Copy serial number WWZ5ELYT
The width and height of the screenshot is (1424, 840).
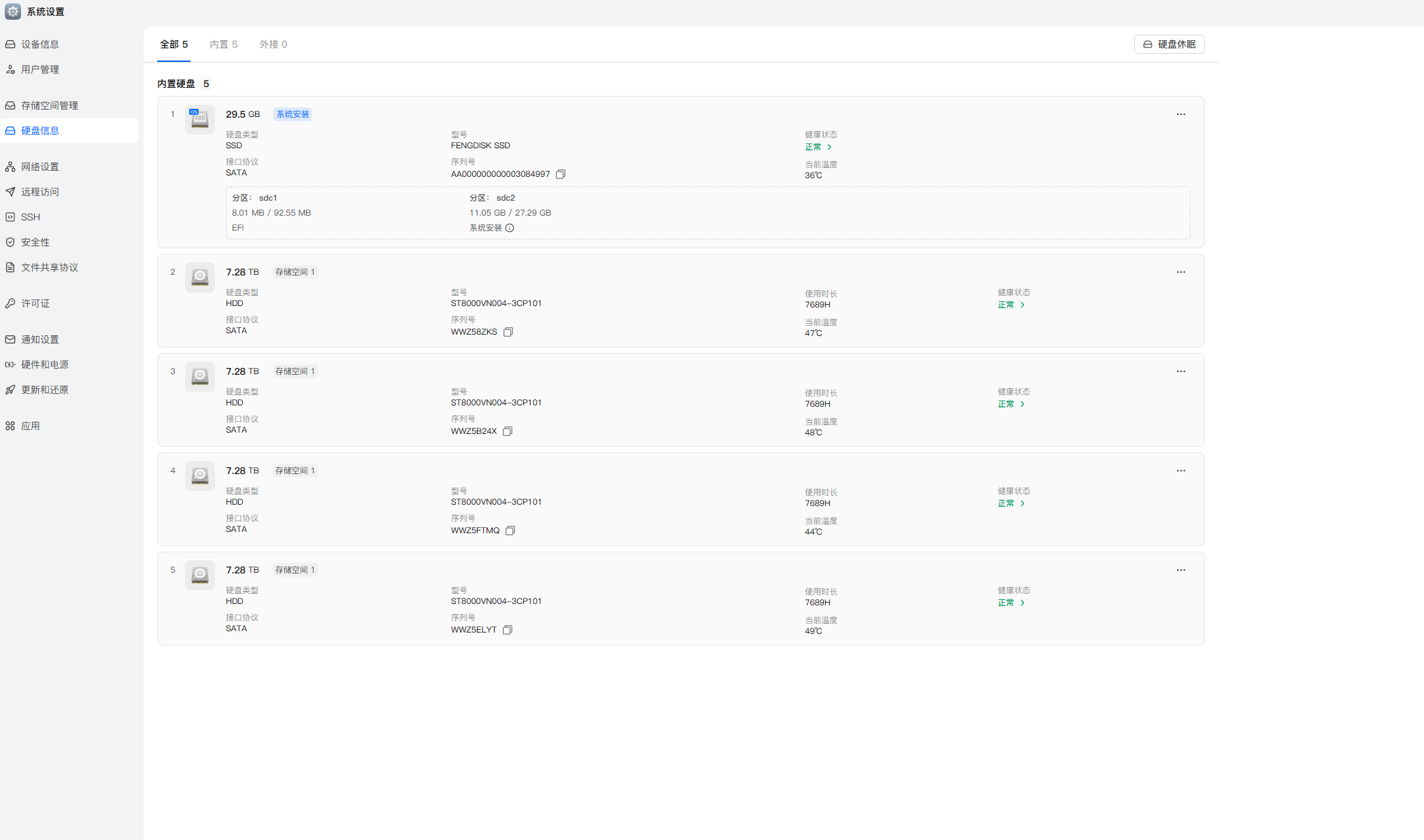pyautogui.click(x=508, y=630)
